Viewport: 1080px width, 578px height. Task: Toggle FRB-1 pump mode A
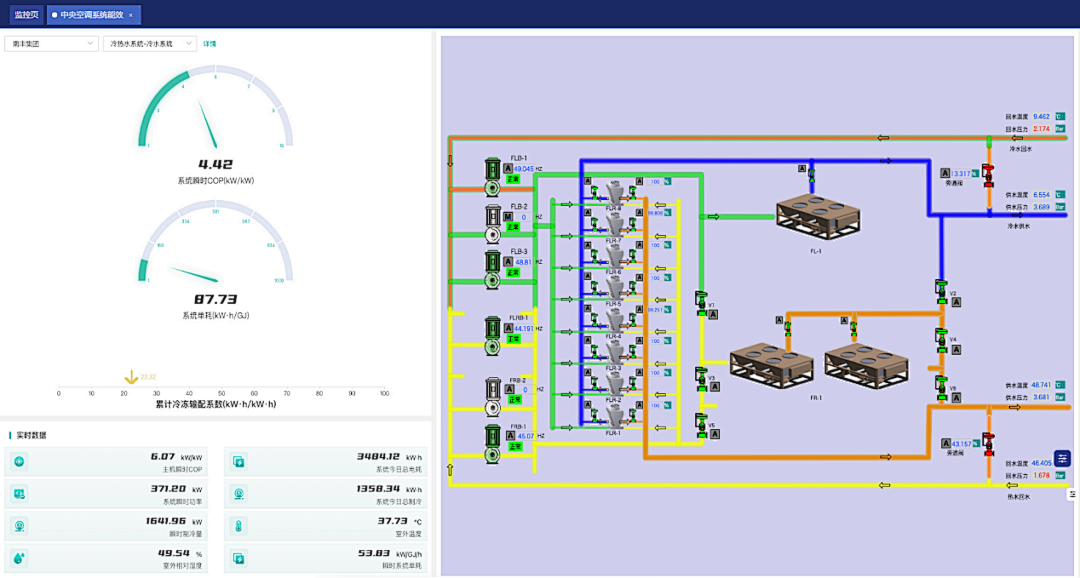(510, 436)
